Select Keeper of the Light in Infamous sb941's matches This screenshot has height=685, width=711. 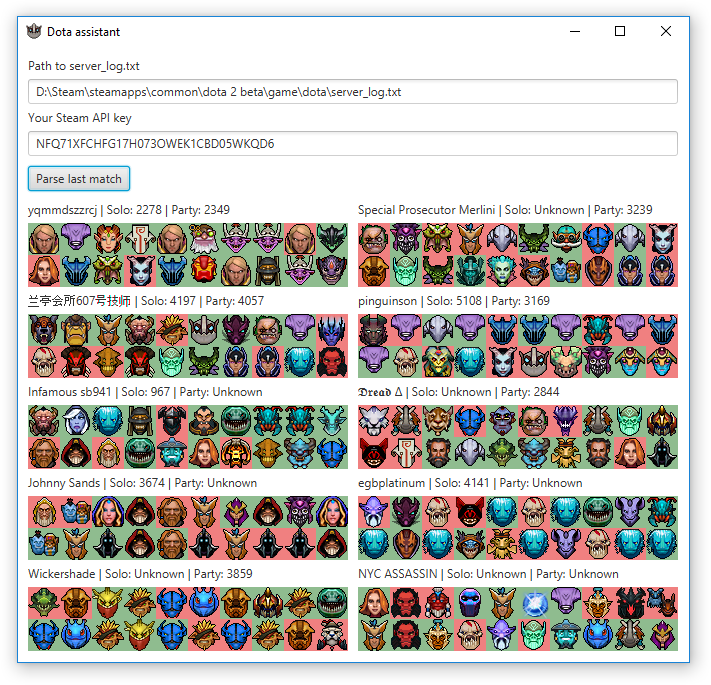click(108, 453)
